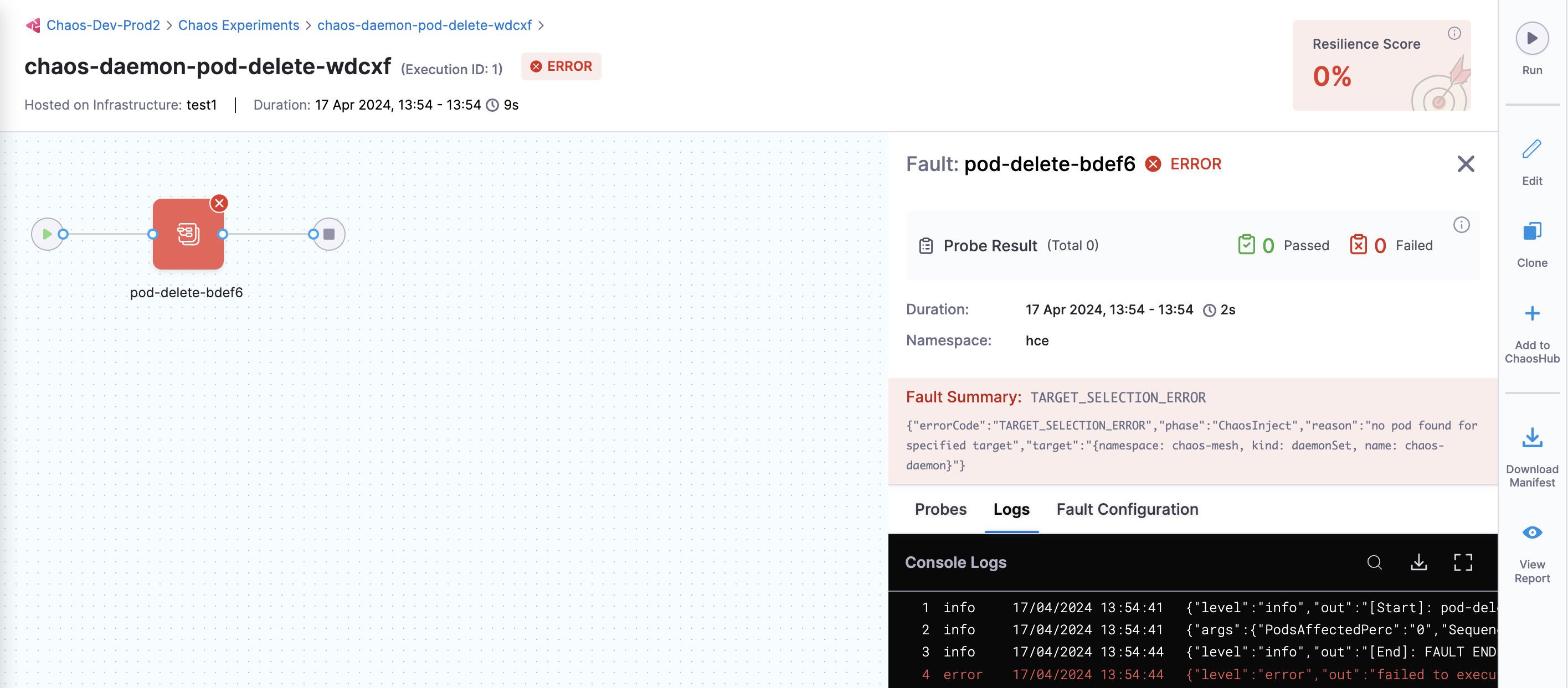This screenshot has width=1568, height=688.
Task: Click the download icon in Console Logs
Action: (x=1420, y=562)
